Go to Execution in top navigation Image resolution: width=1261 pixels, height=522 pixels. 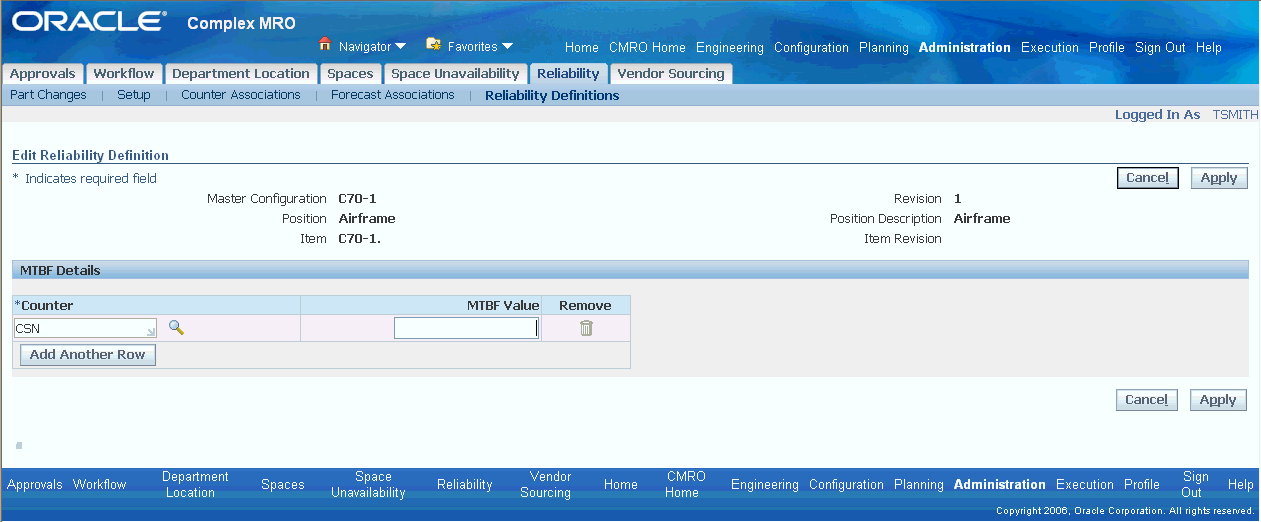coord(1050,47)
